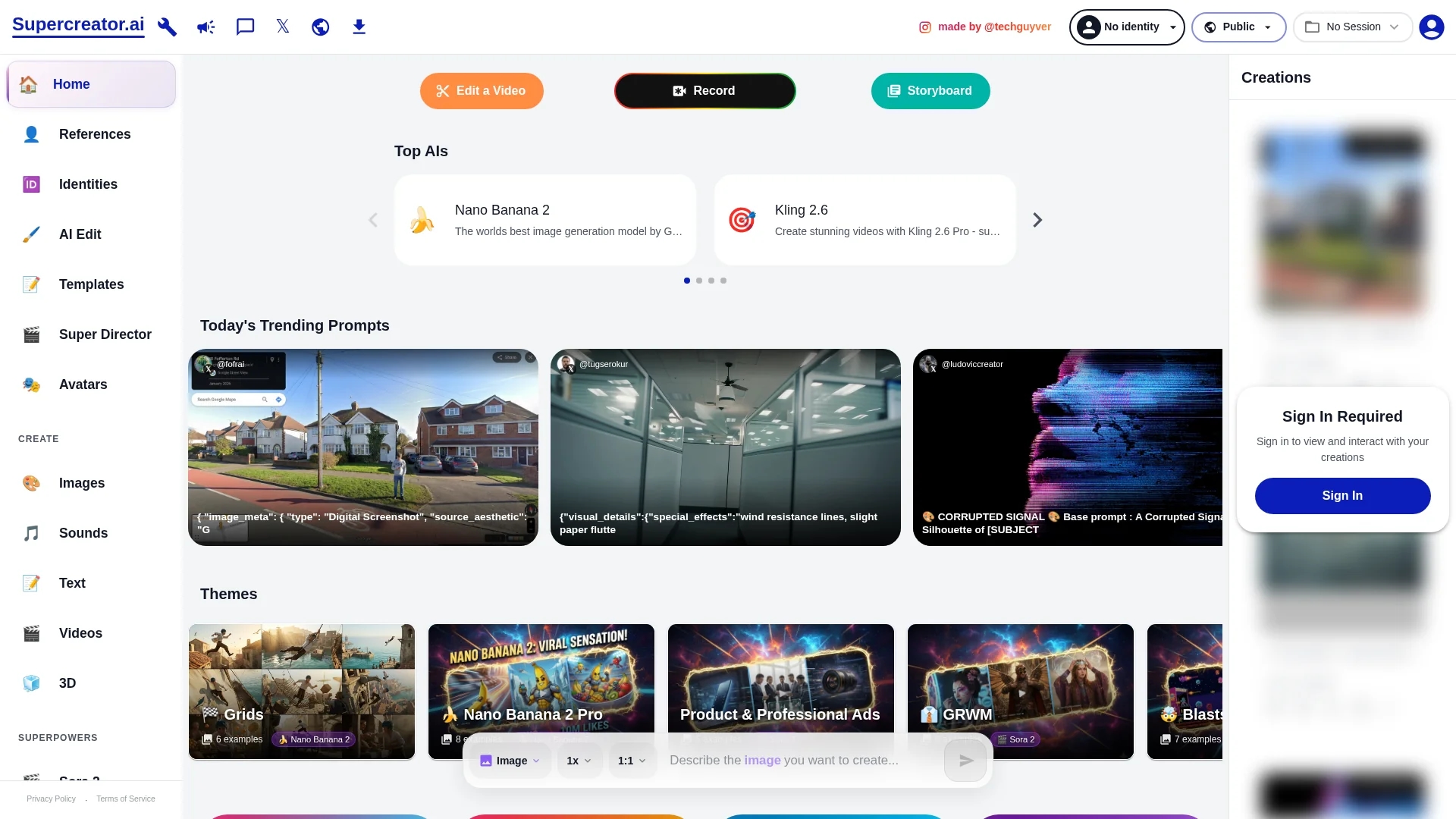Expand the 1x count dropdown
Viewport: 1456px width, 819px height.
(579, 761)
